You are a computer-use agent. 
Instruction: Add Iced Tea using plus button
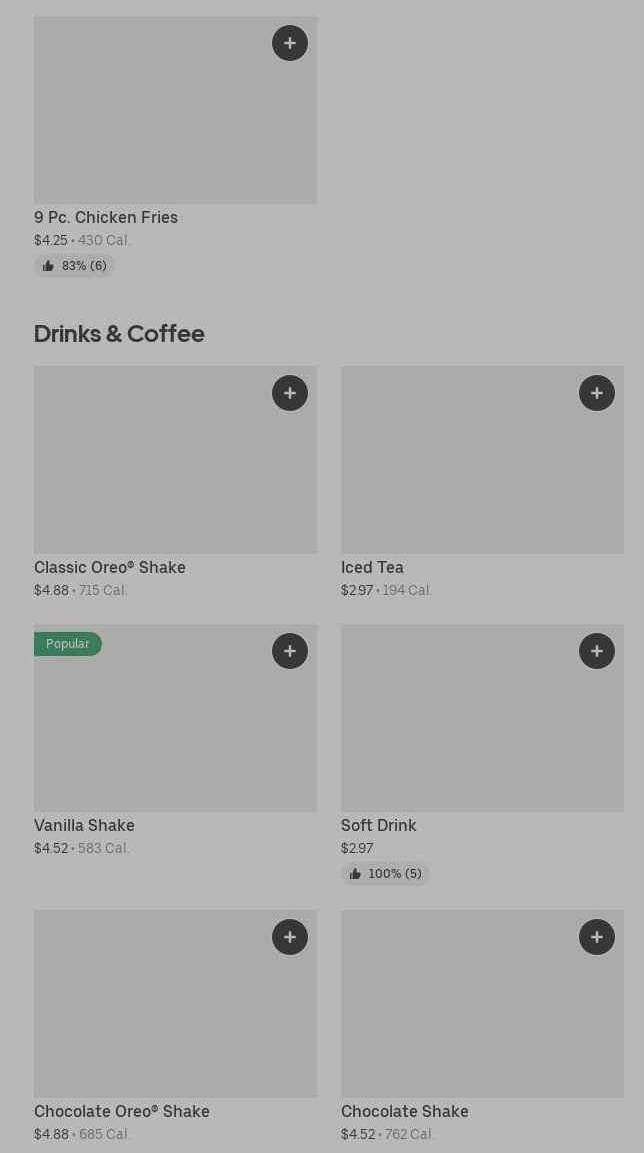[597, 393]
